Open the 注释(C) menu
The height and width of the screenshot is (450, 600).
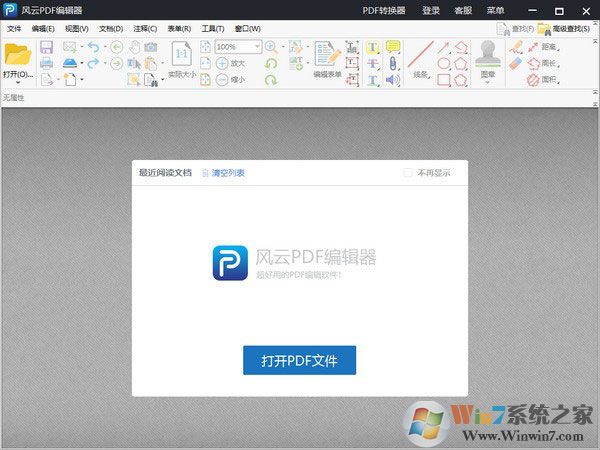145,29
